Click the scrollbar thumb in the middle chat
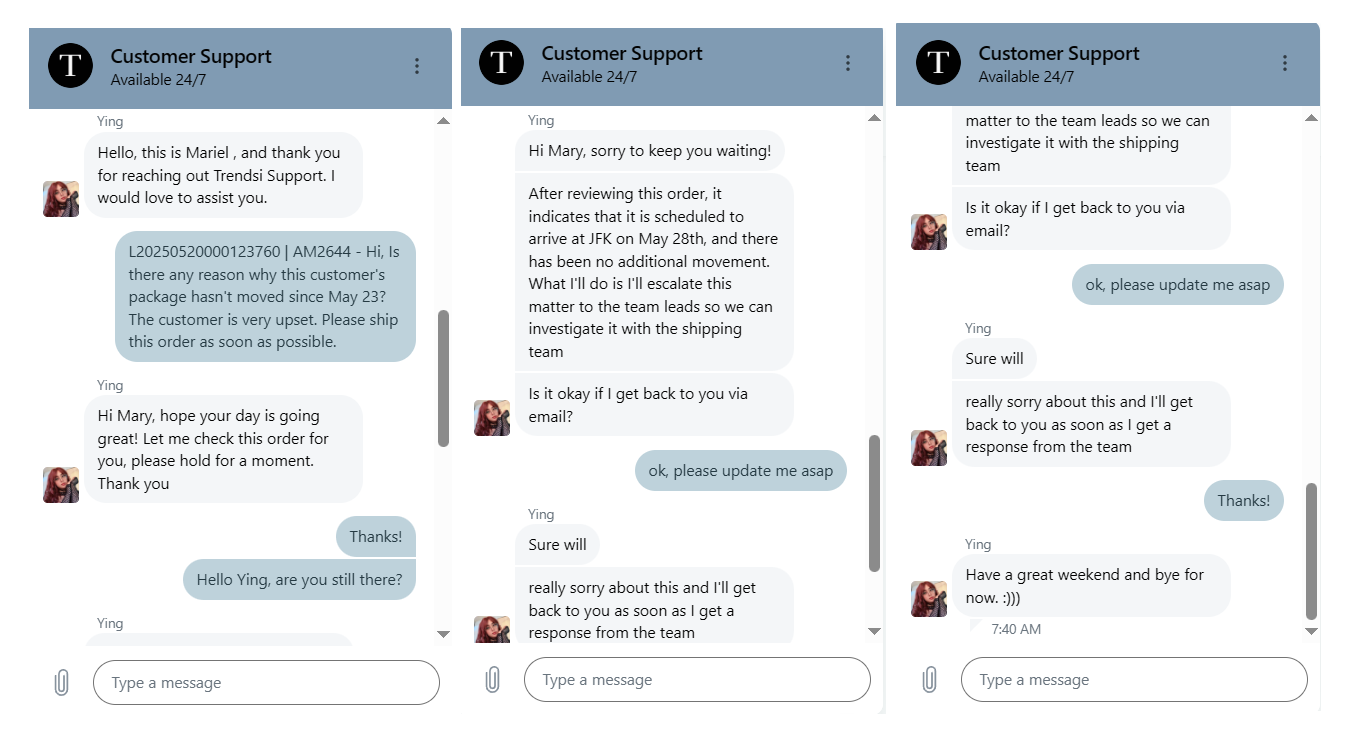Viewport: 1354px width, 745px height. click(x=875, y=503)
